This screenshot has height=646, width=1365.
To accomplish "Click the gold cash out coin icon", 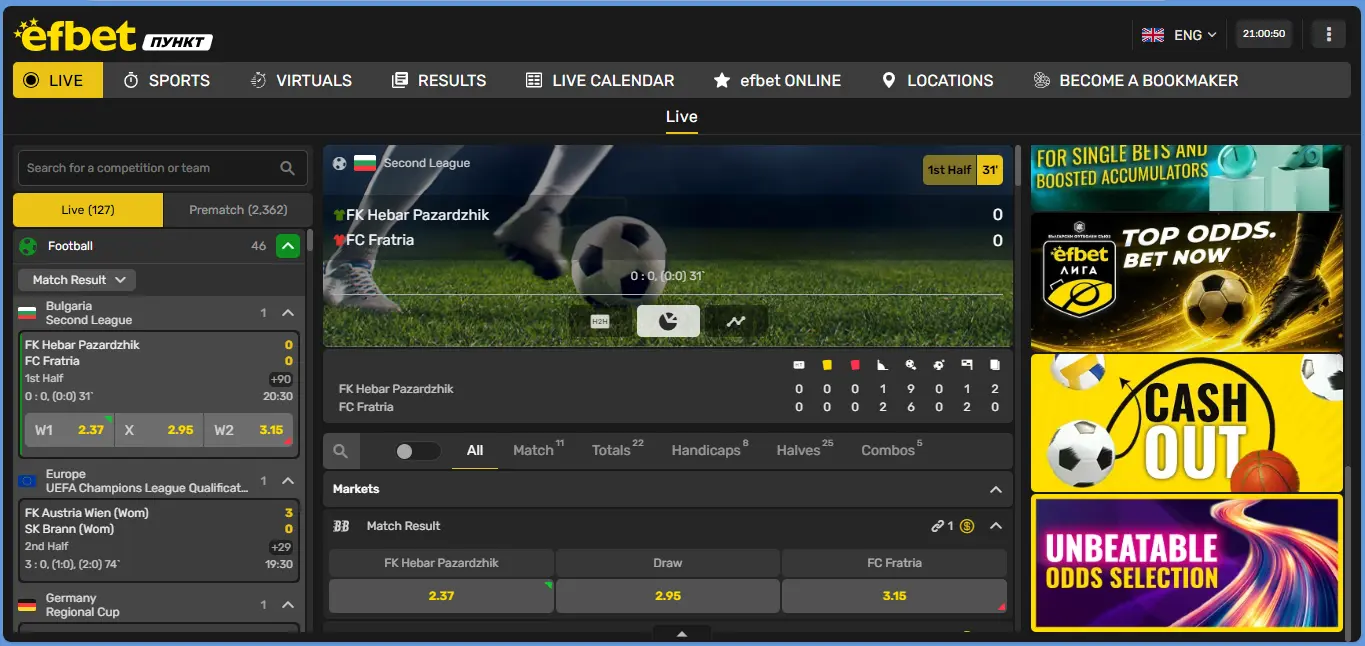I will point(967,526).
